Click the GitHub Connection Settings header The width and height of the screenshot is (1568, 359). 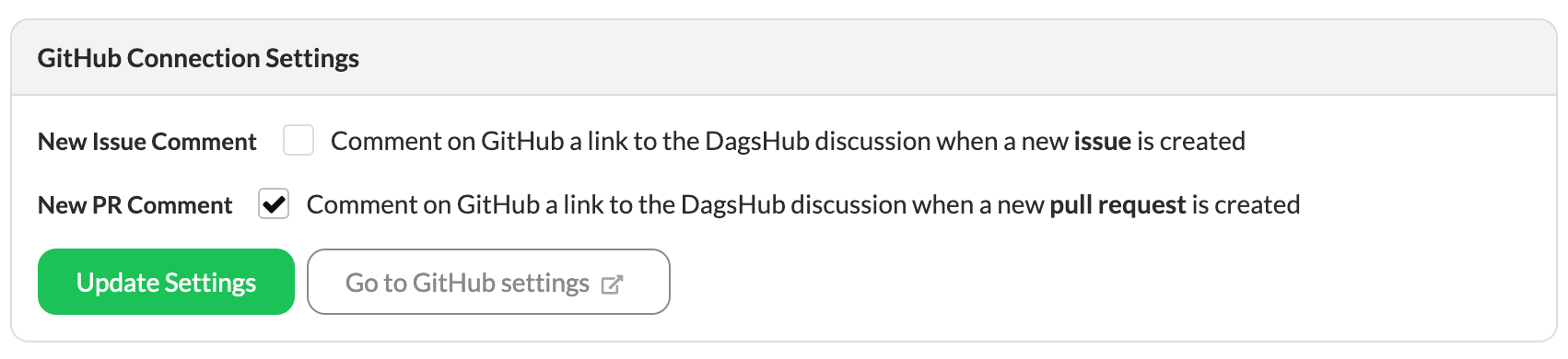[198, 58]
